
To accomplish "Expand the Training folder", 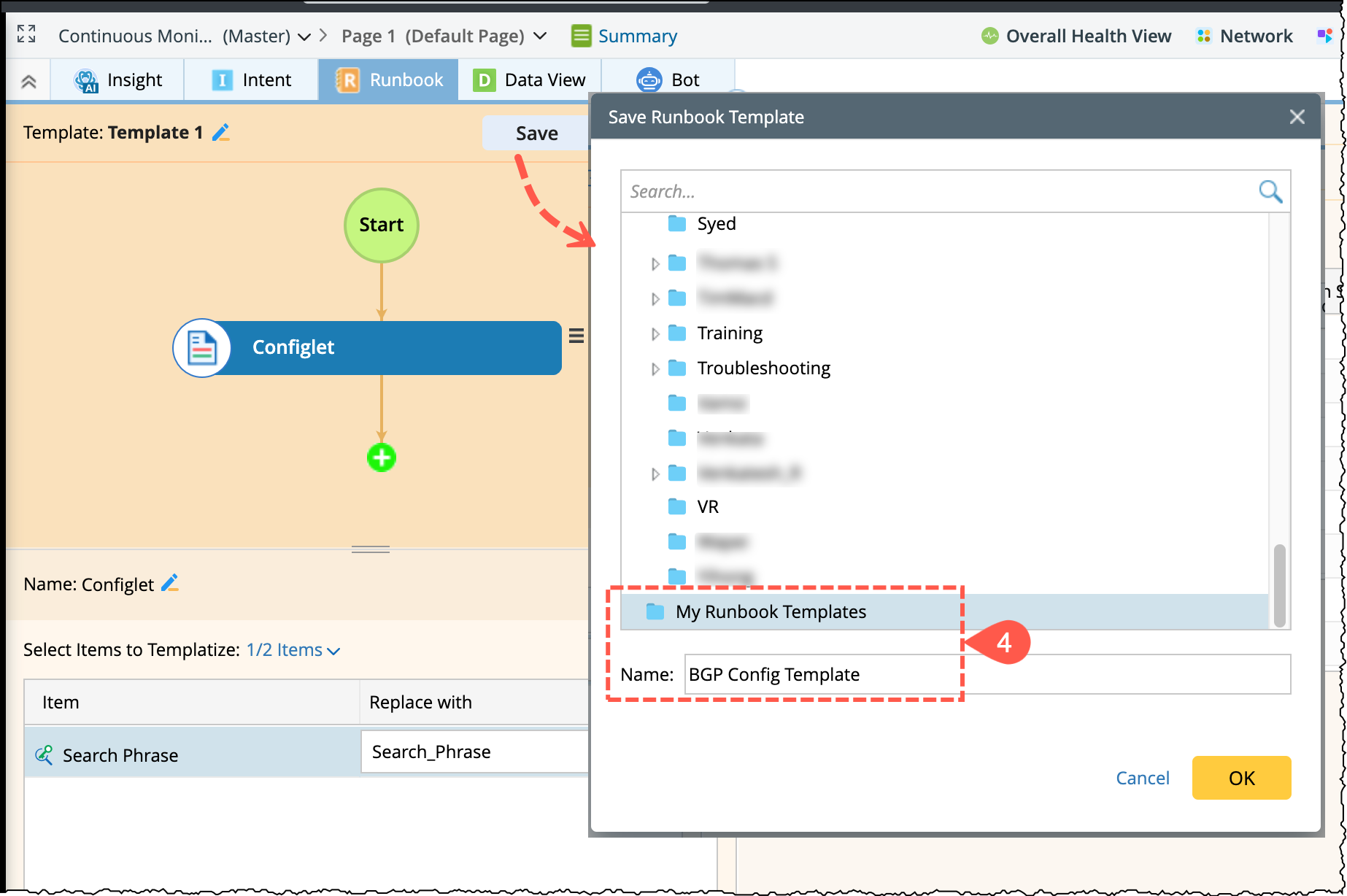I will (655, 334).
